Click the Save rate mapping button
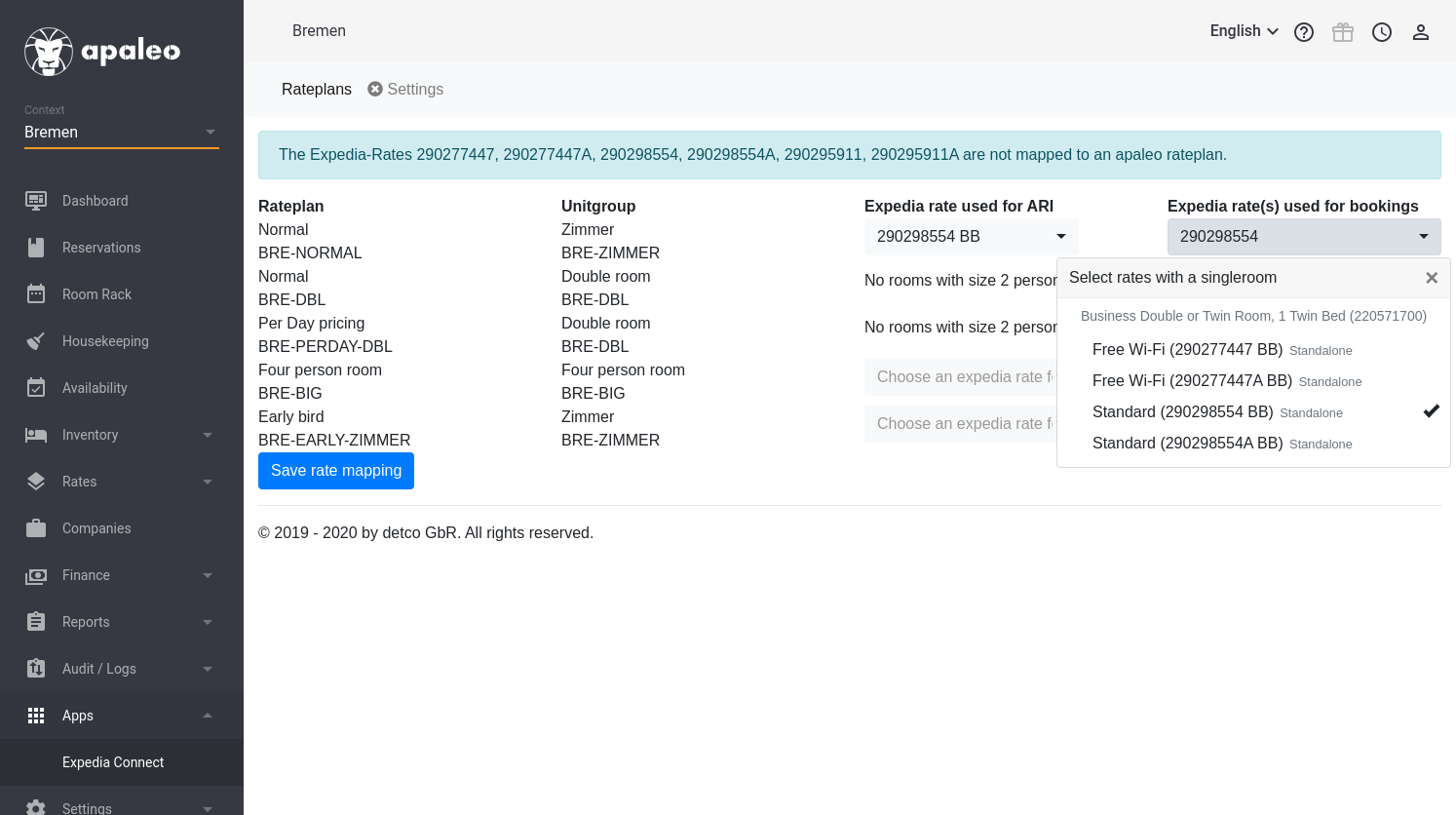This screenshot has height=815, width=1456. click(336, 471)
